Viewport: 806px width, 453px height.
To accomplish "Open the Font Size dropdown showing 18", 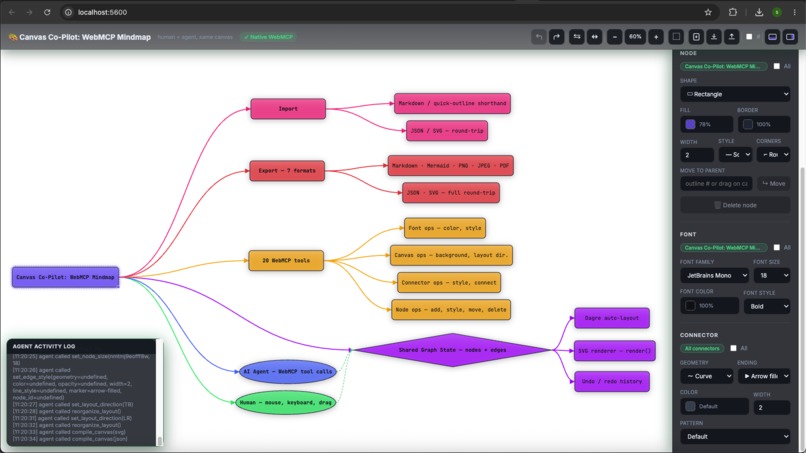I will tap(772, 276).
